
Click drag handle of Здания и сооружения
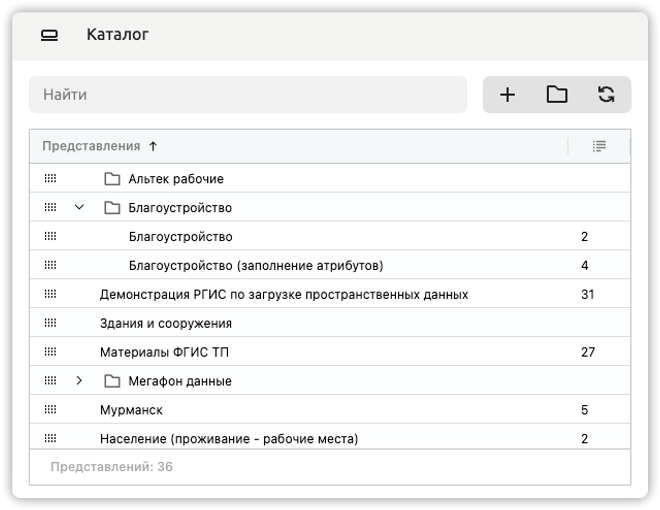(x=50, y=323)
